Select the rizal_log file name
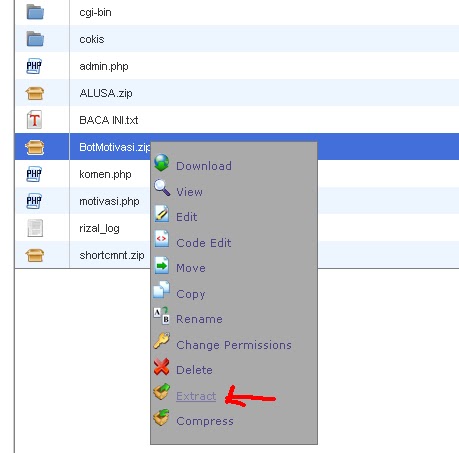459x453 pixels. 99,228
